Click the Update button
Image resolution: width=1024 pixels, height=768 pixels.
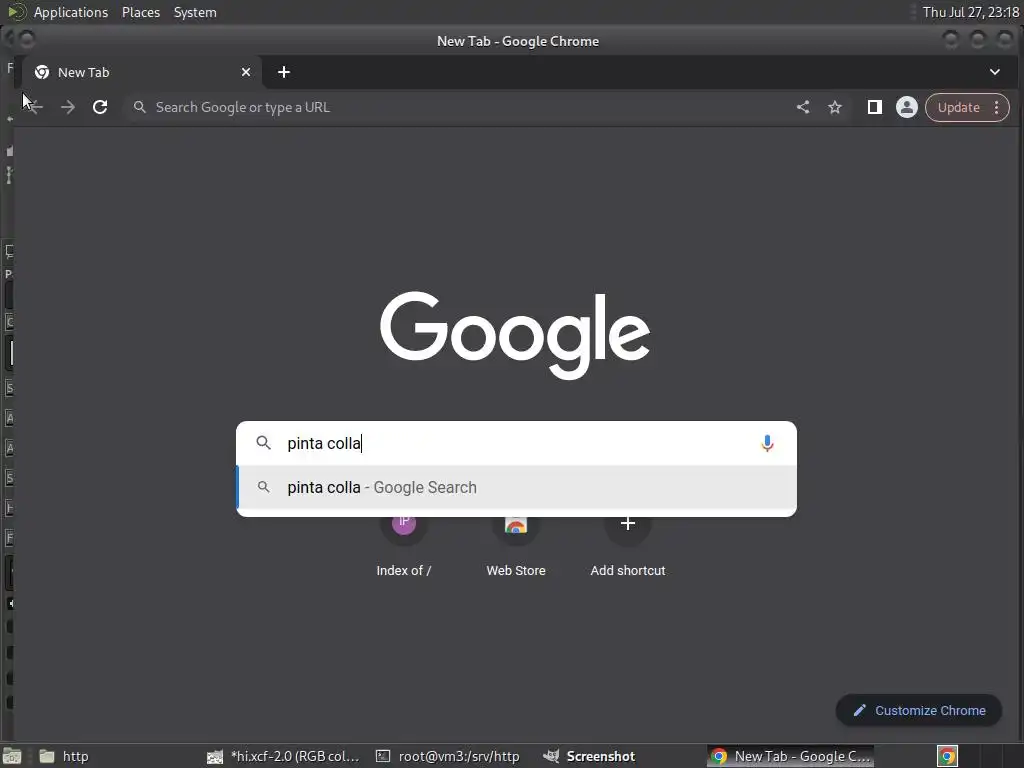[x=959, y=107]
